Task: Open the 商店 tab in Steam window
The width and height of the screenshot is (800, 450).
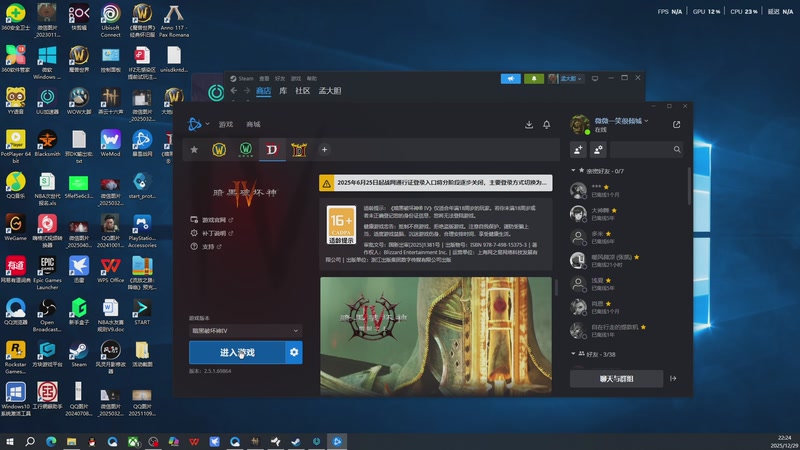Action: [263, 91]
